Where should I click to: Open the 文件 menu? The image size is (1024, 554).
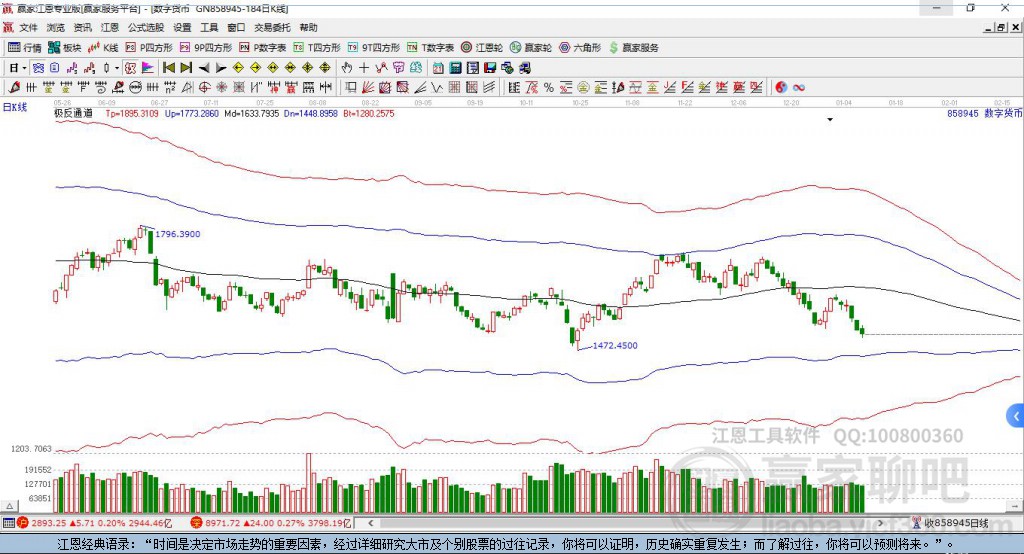tap(28, 27)
